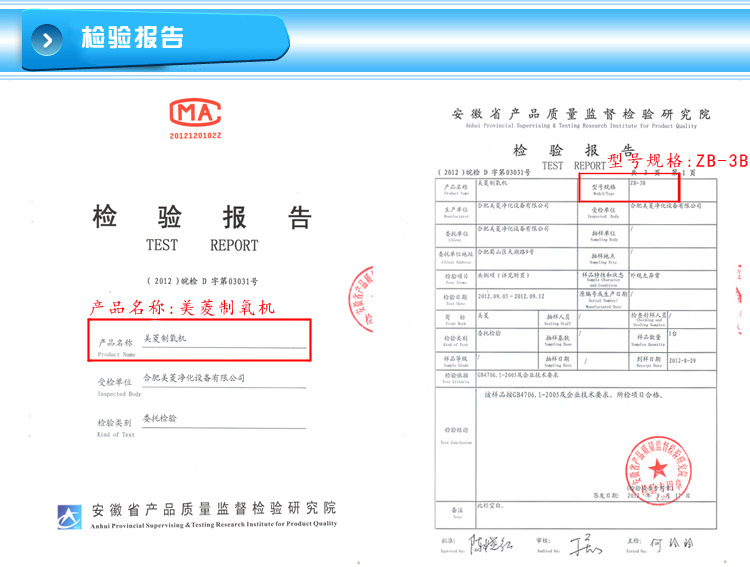
Task: Click 合肥美菱净化设备有限公司 on the cover page
Action: click(x=194, y=378)
